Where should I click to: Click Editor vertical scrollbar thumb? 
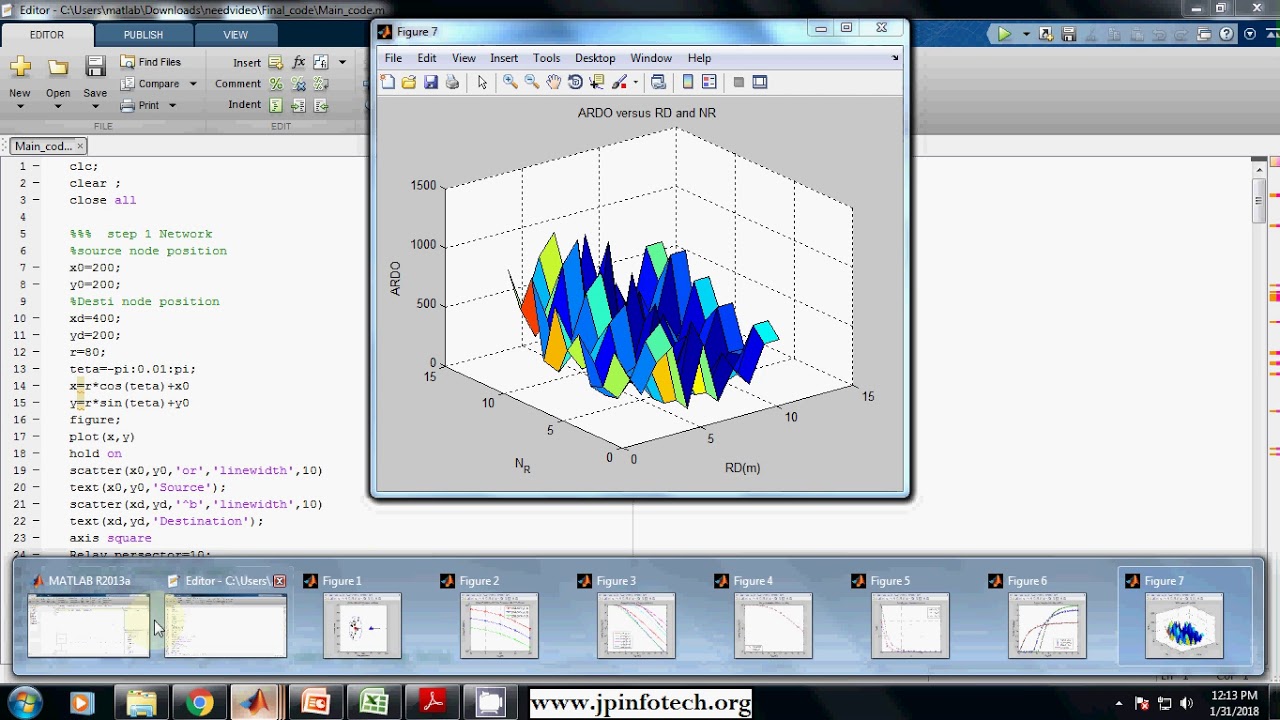coord(1259,199)
